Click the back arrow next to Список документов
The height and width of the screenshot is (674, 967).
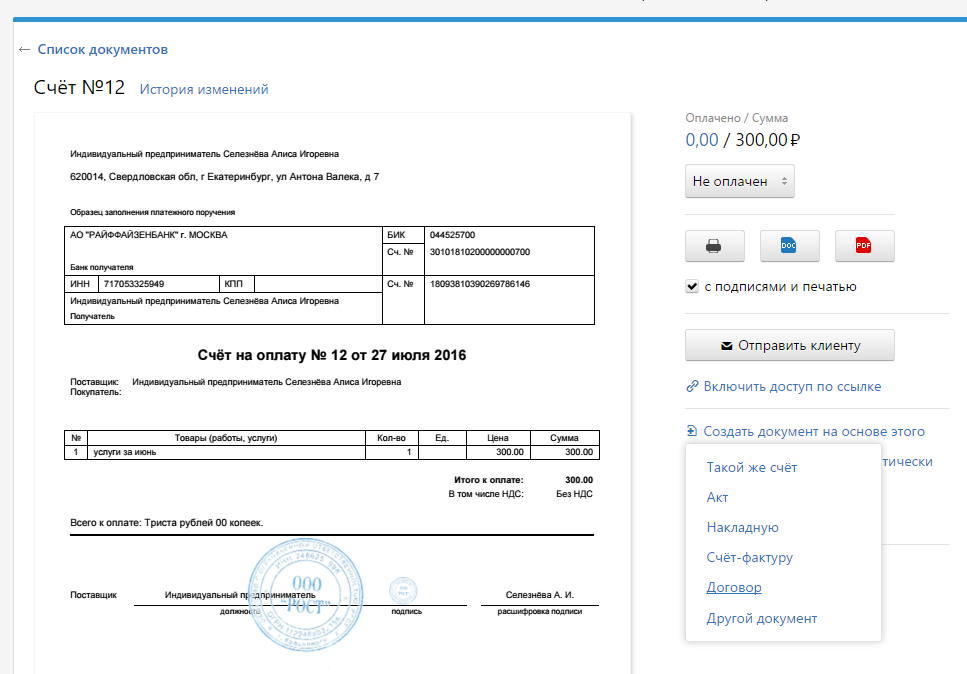[24, 49]
